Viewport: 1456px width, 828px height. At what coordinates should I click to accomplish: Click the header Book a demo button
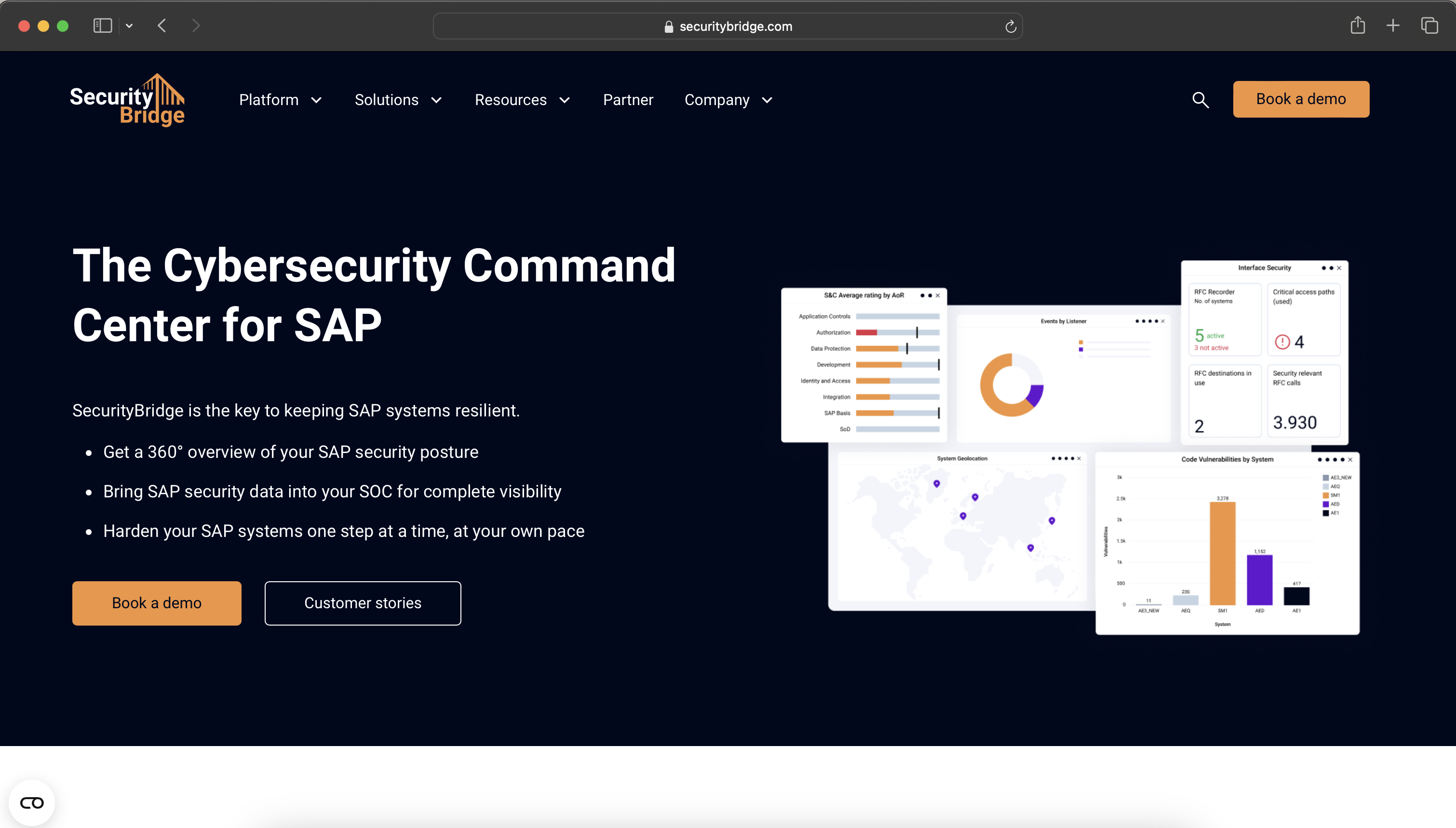1301,99
